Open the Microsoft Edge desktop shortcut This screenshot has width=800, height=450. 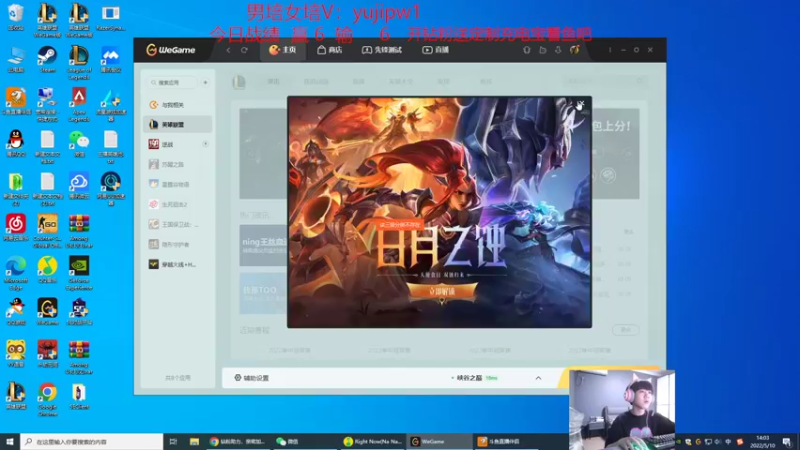[x=16, y=273]
